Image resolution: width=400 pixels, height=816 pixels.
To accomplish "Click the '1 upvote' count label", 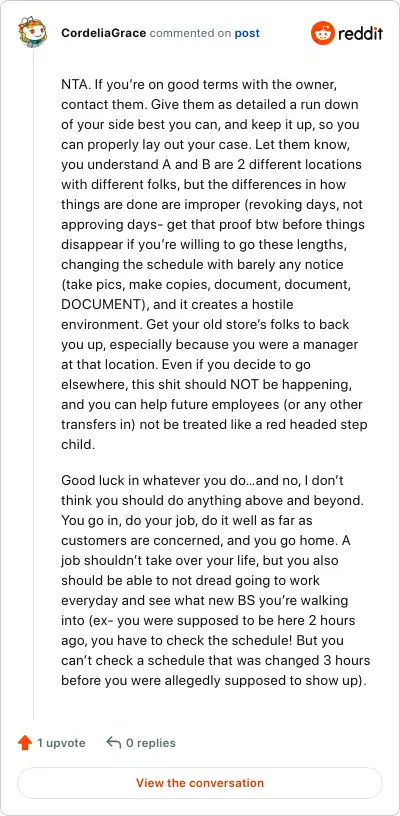I will (x=61, y=743).
